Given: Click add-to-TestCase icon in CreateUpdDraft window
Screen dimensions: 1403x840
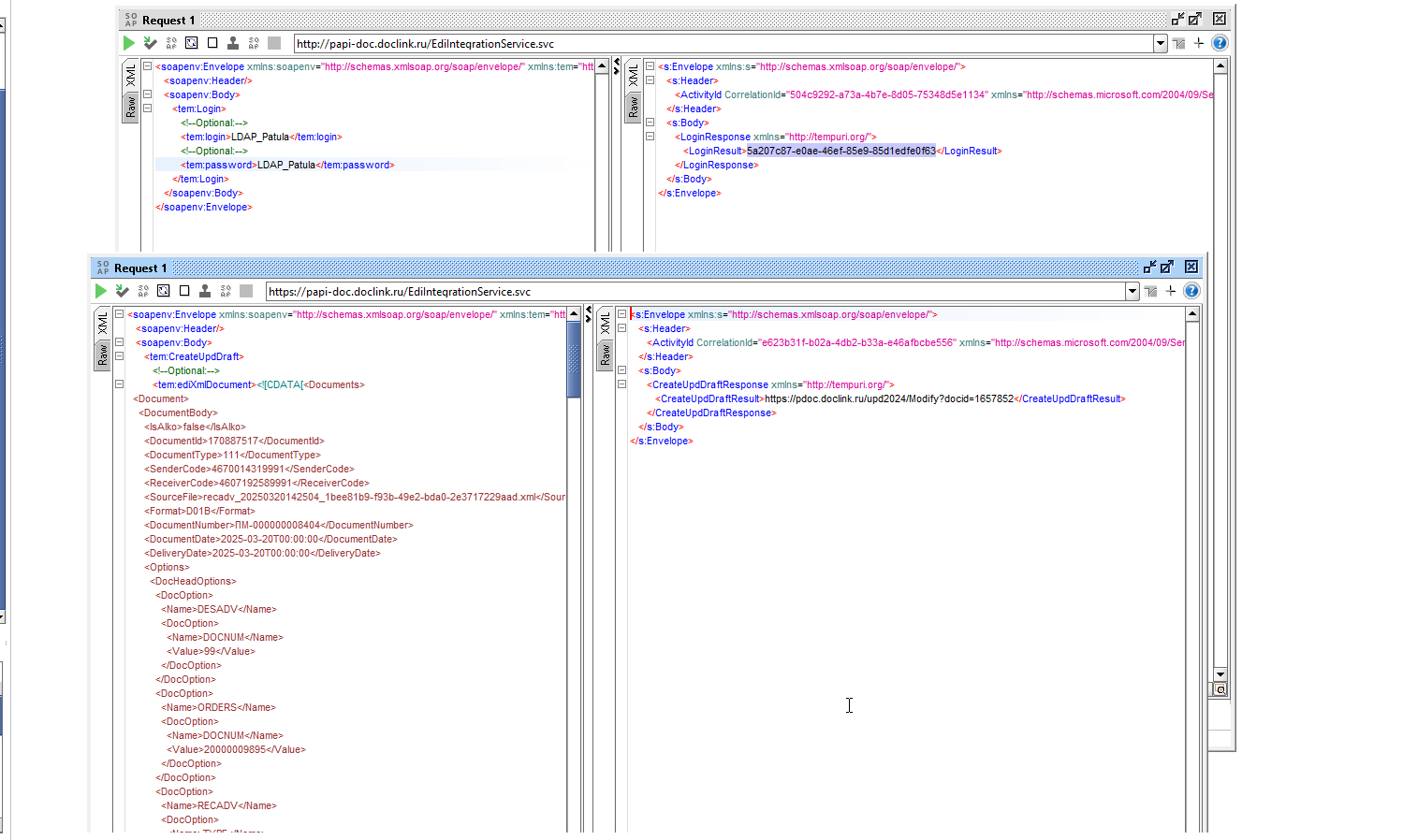Looking at the screenshot, I should pyautogui.click(x=122, y=291).
